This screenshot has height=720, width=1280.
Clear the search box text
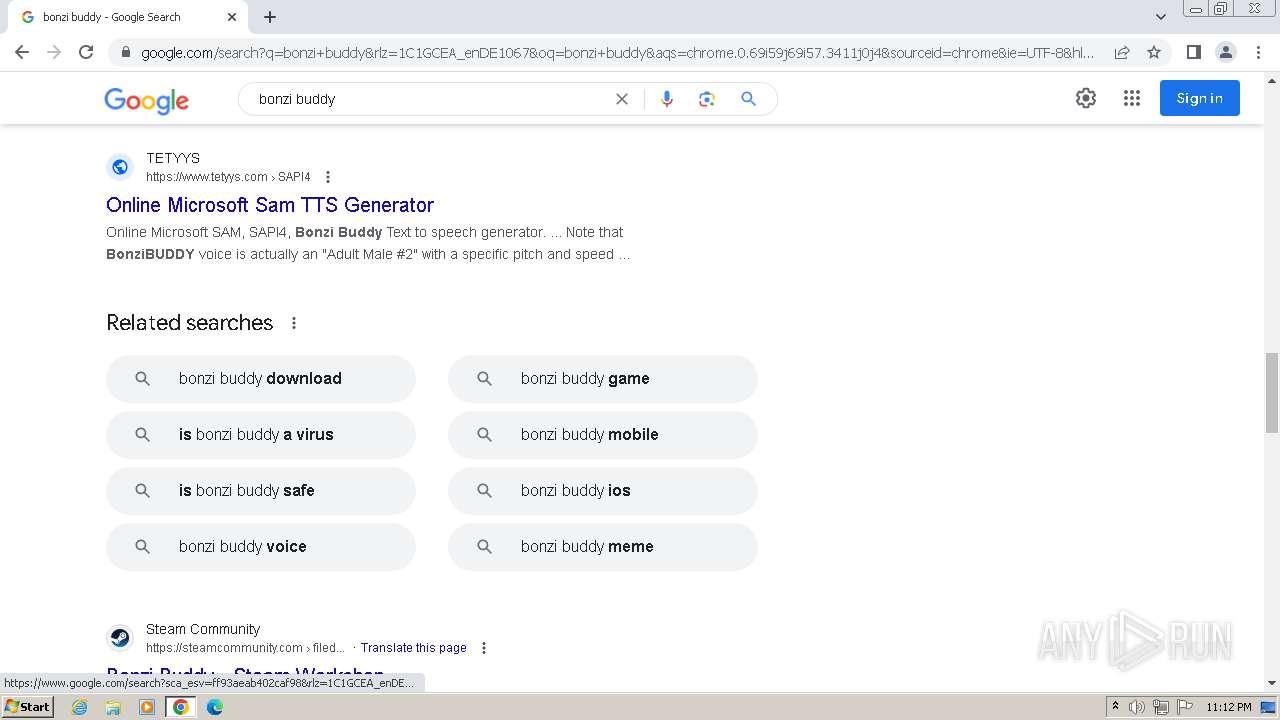[x=622, y=99]
